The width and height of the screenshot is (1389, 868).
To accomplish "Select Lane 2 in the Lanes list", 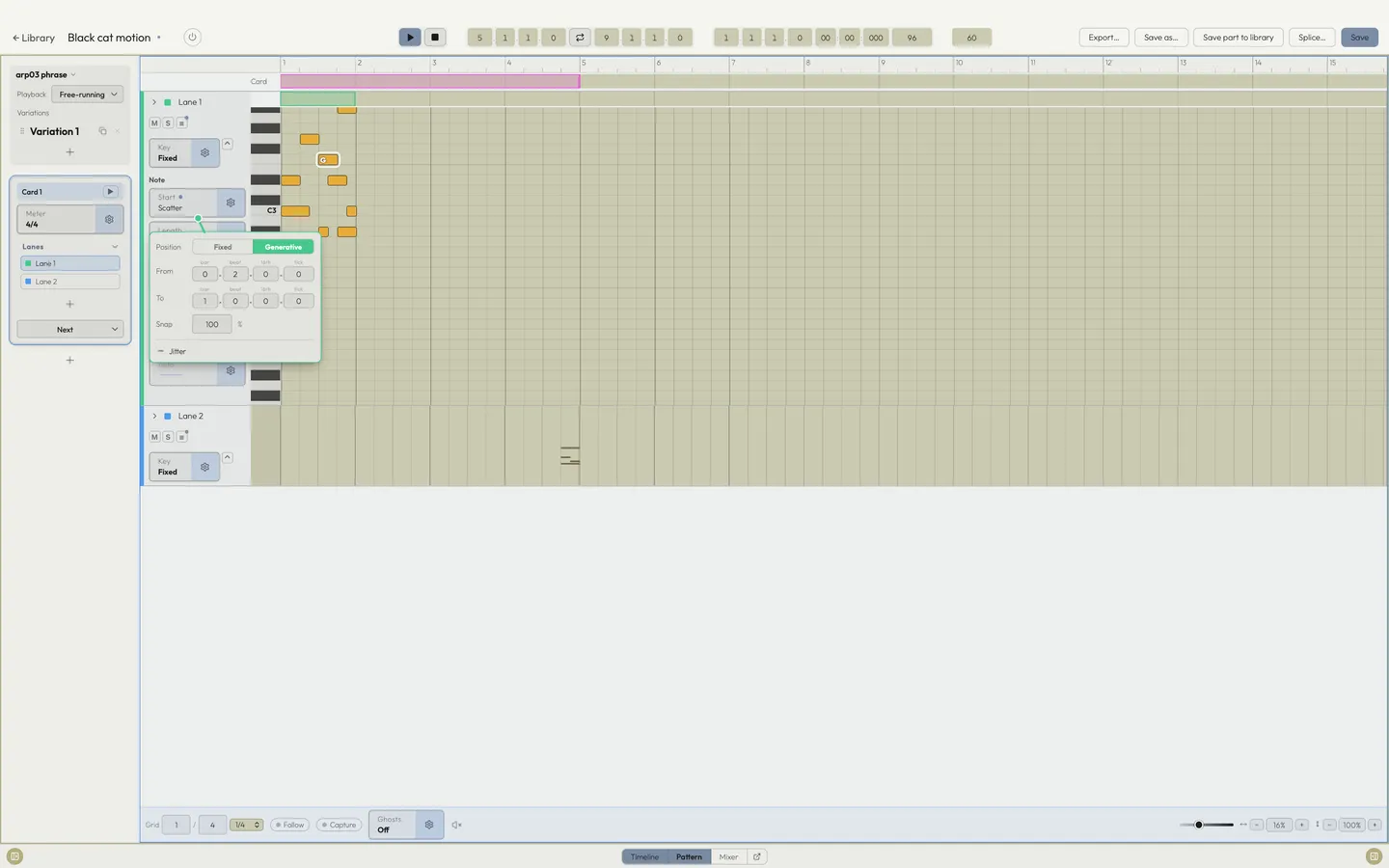I will tap(69, 282).
